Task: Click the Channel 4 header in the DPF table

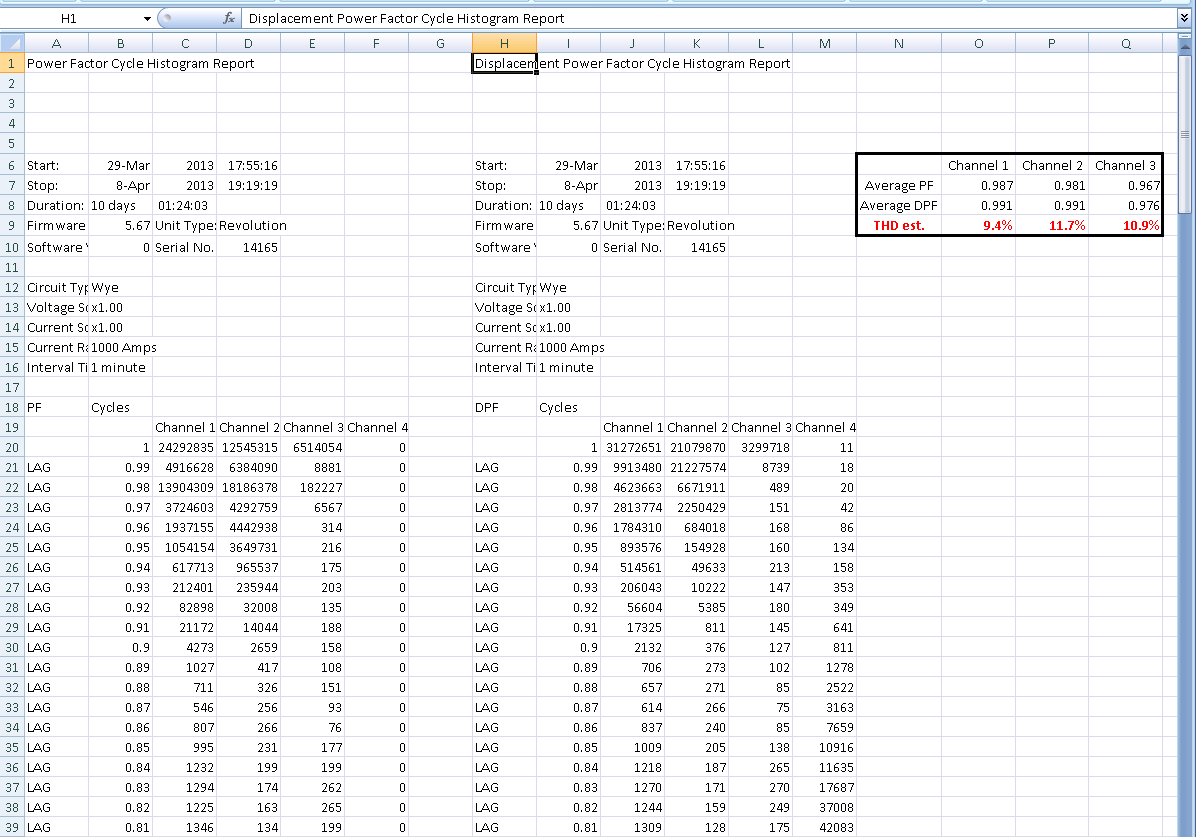Action: point(824,427)
